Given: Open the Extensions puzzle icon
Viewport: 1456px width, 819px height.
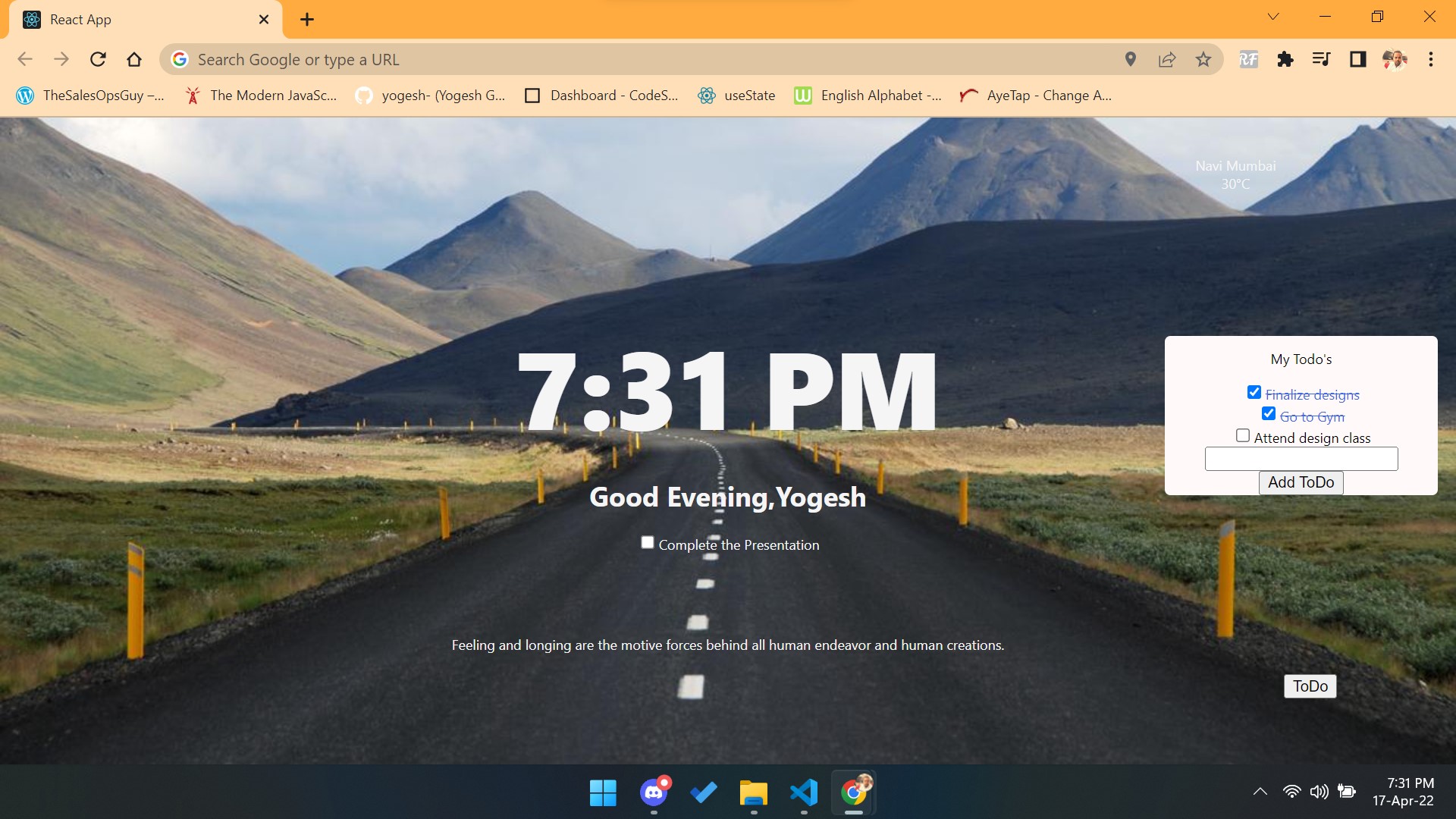Looking at the screenshot, I should [x=1285, y=59].
